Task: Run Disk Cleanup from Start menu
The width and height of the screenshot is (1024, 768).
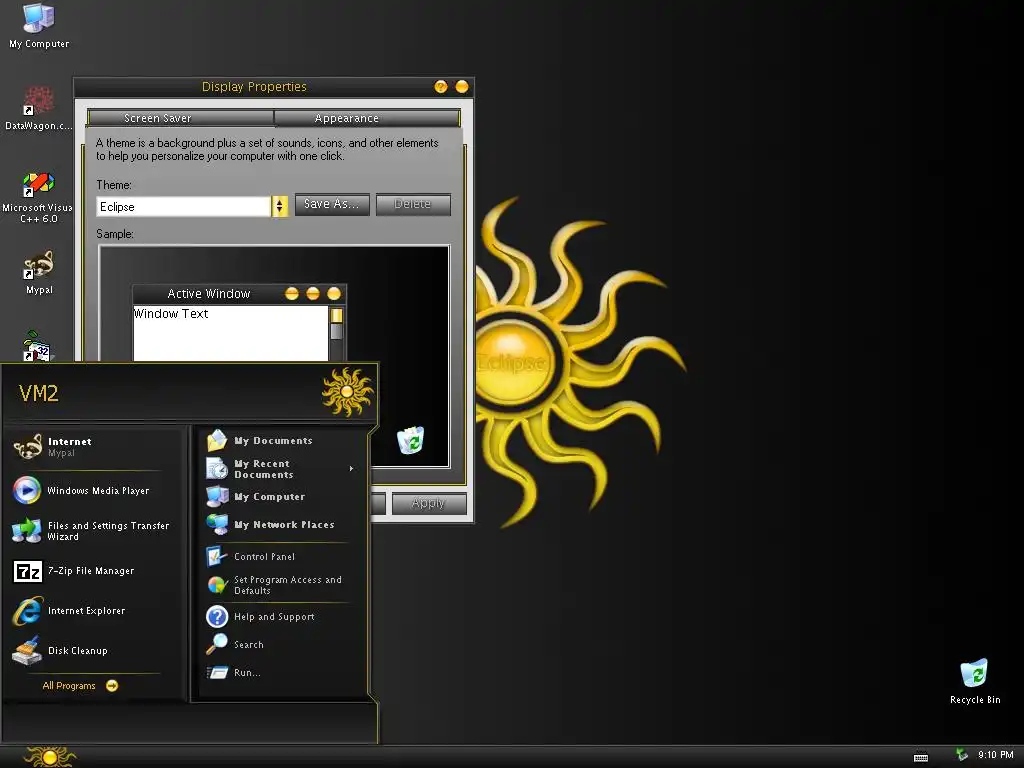Action: tap(95, 650)
